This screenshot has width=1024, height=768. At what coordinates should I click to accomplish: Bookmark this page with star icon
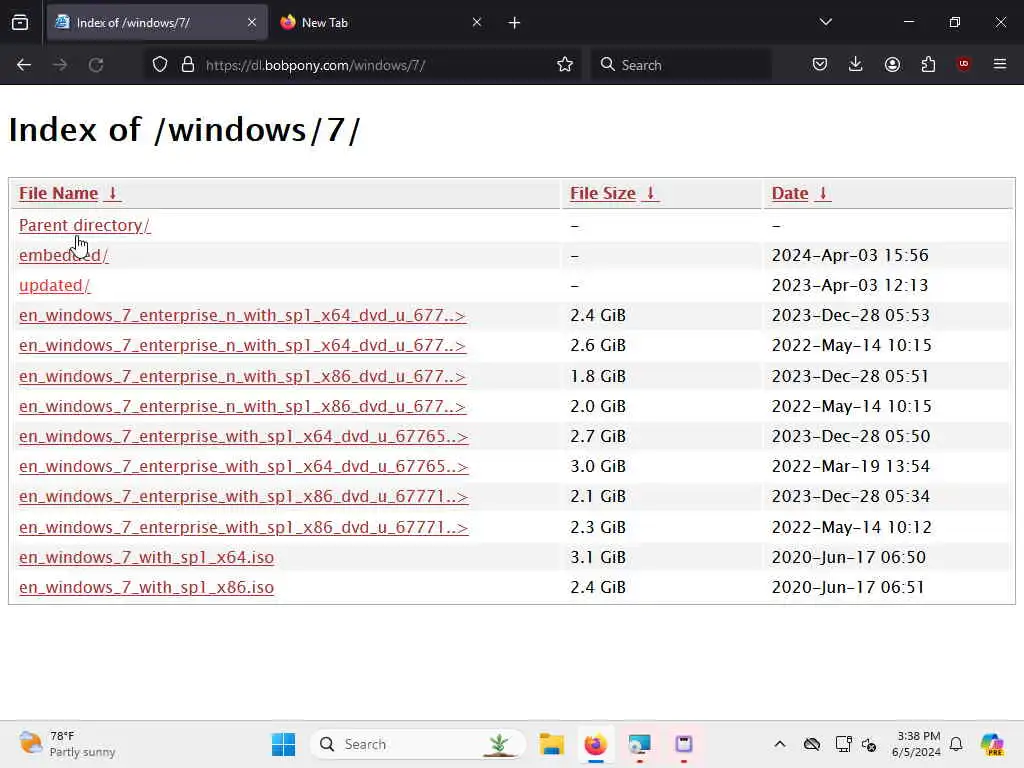(x=565, y=65)
